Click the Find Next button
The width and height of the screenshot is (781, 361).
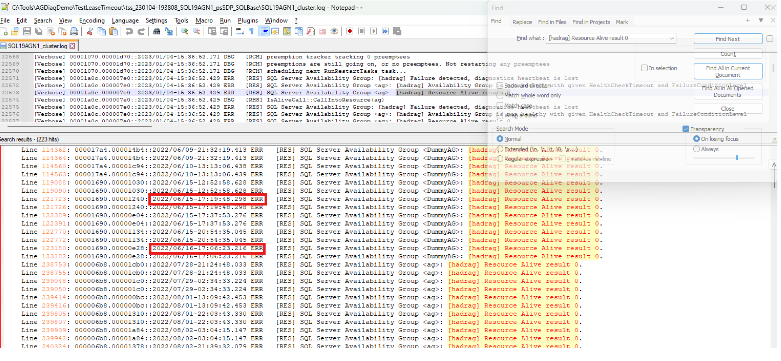(x=728, y=38)
